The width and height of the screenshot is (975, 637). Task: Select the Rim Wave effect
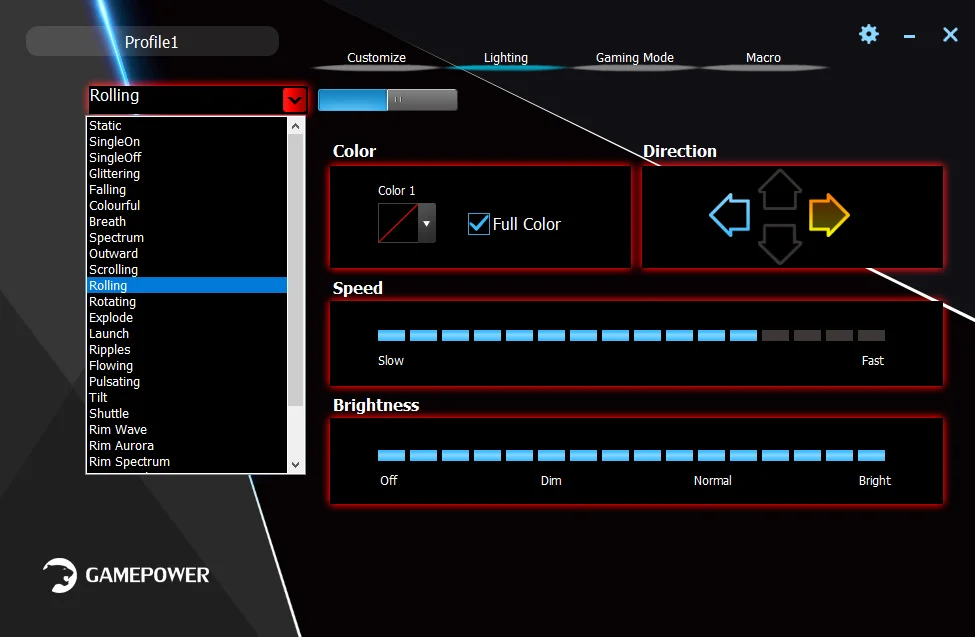[x=187, y=430]
